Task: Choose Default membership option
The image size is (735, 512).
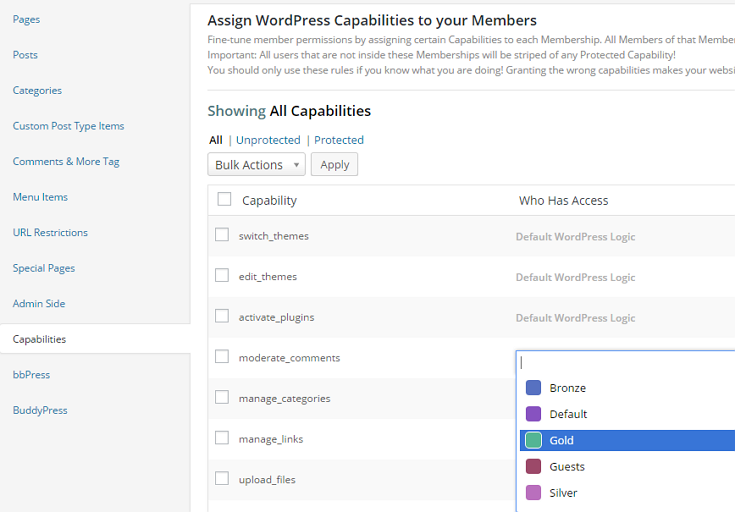Action: (628, 414)
